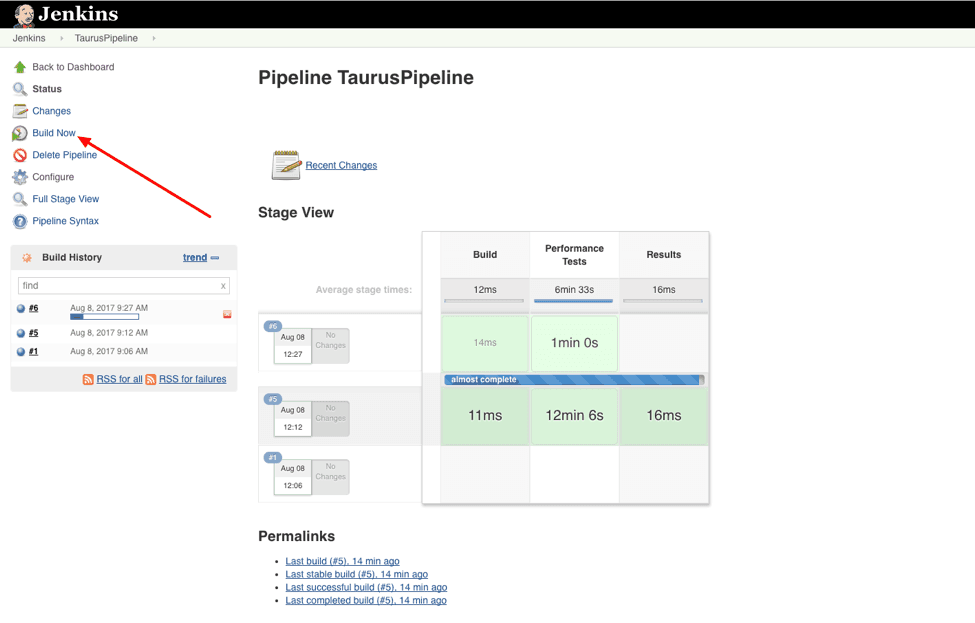The image size is (975, 623).
Task: Click the Changes notepad icon in sidebar
Action: pyautogui.click(x=20, y=111)
